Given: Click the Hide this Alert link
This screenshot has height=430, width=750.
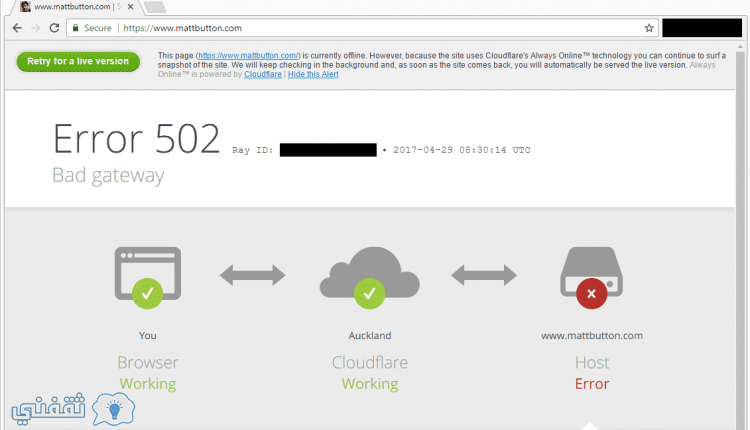Looking at the screenshot, I should (313, 74).
